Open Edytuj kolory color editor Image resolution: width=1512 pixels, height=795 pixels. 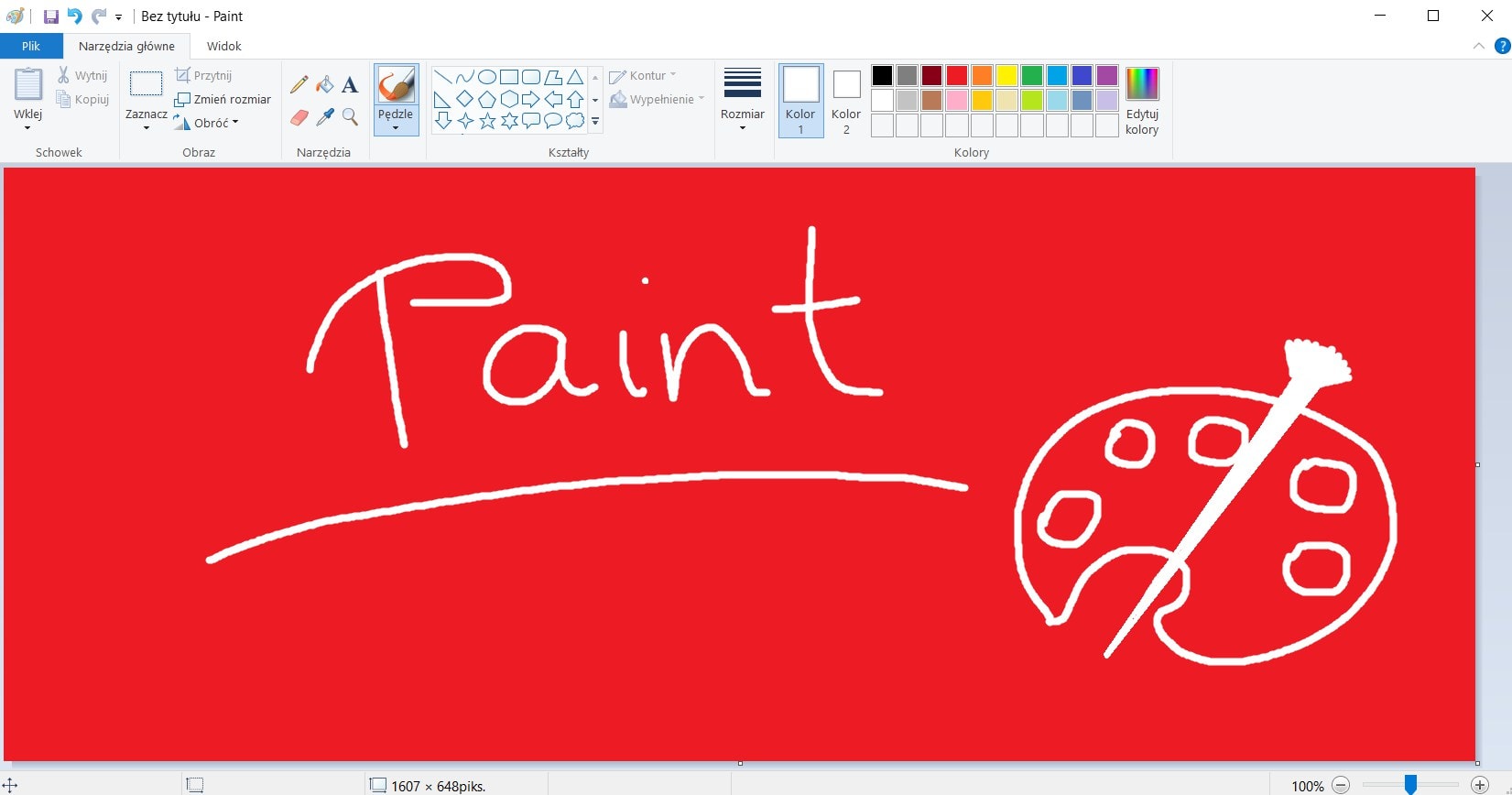1142,101
